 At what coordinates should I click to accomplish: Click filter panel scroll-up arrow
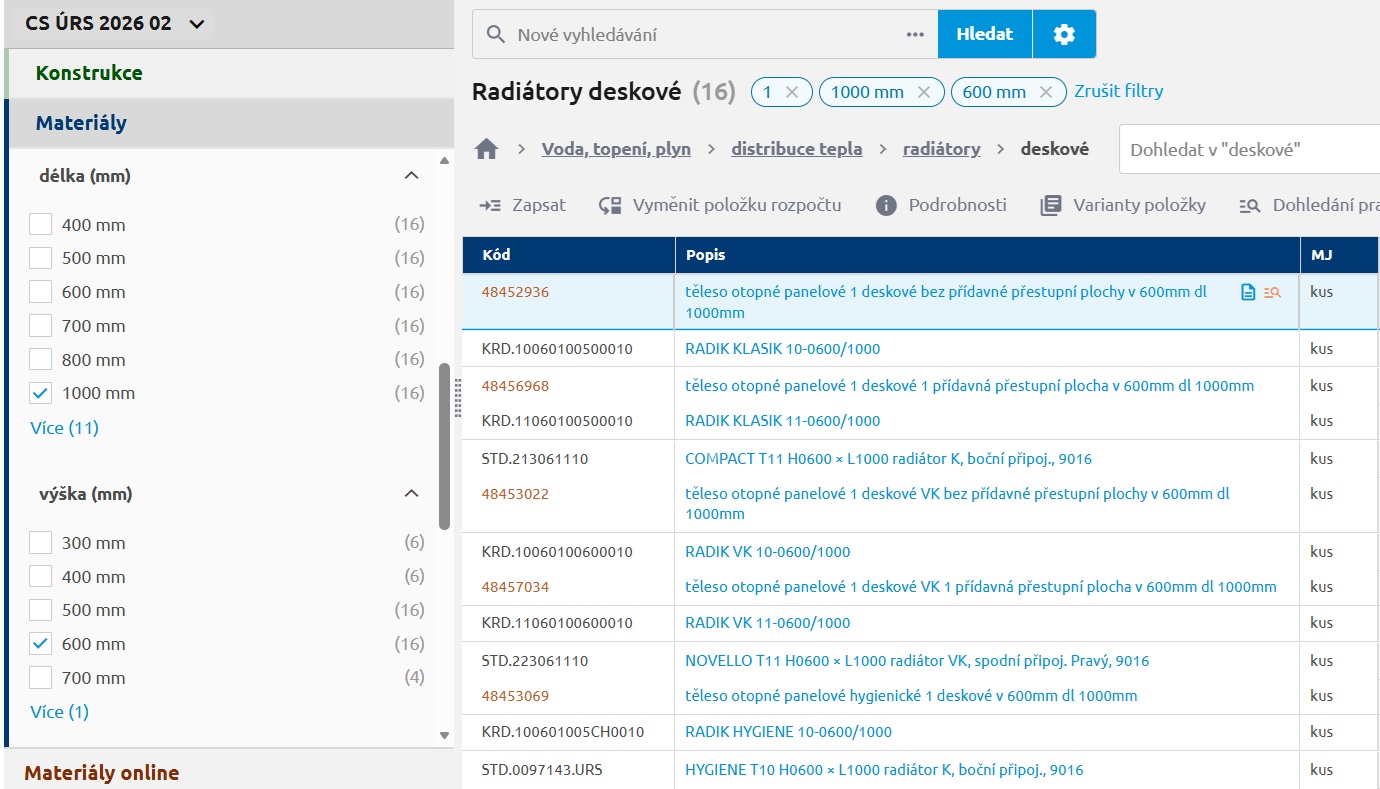445,160
